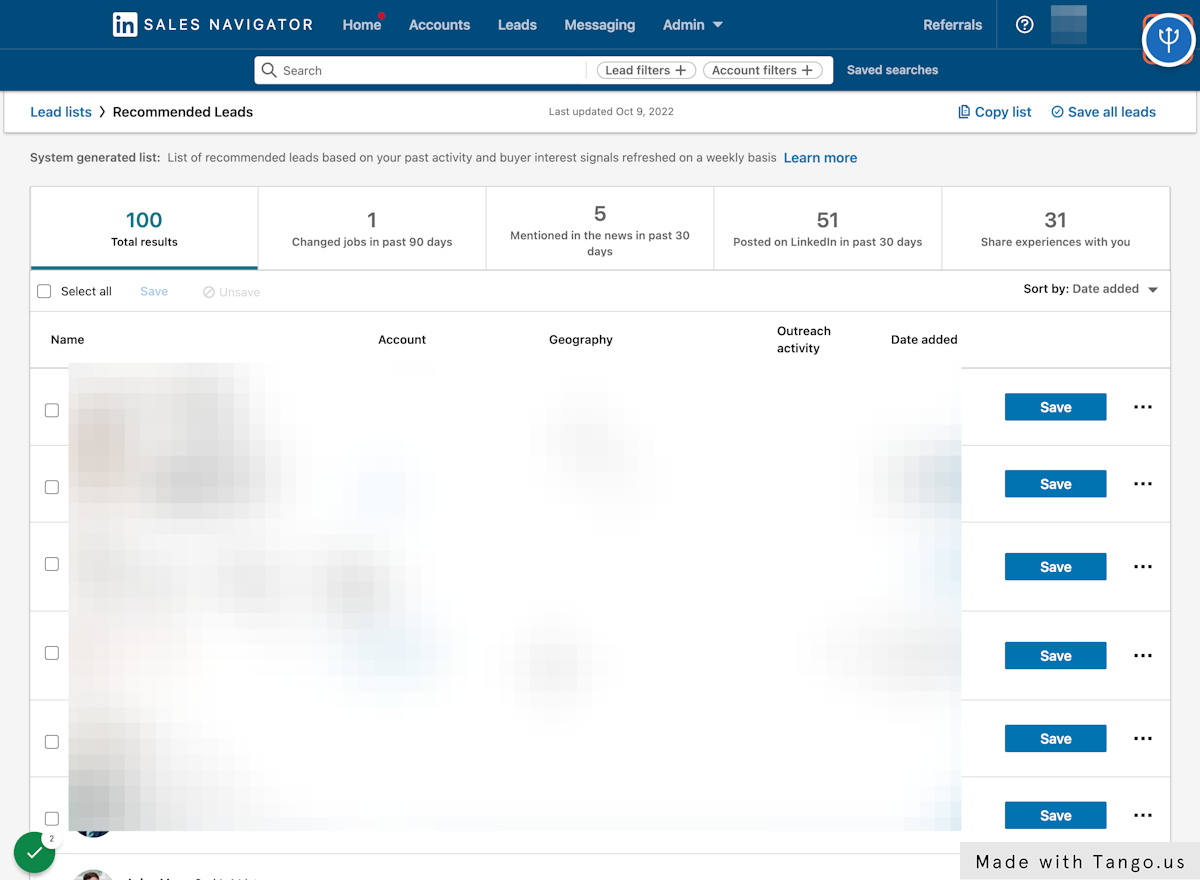The image size is (1200, 880).
Task: Open more options for fifth lead row
Action: 1143,739
